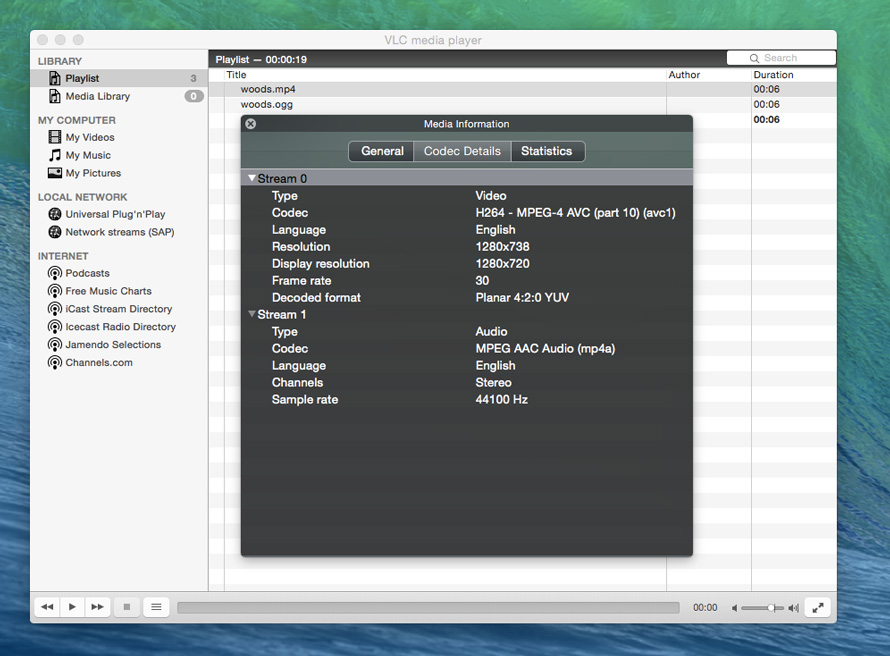Viewport: 890px width, 656px height.
Task: Switch to the Statistics tab
Action: (x=548, y=152)
